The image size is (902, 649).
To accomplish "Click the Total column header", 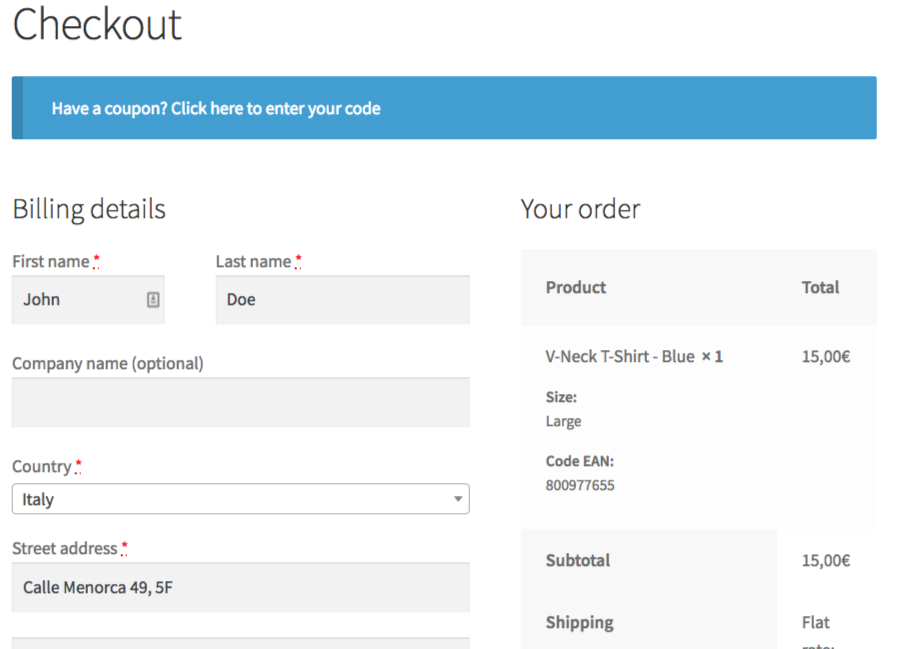I will coord(820,287).
